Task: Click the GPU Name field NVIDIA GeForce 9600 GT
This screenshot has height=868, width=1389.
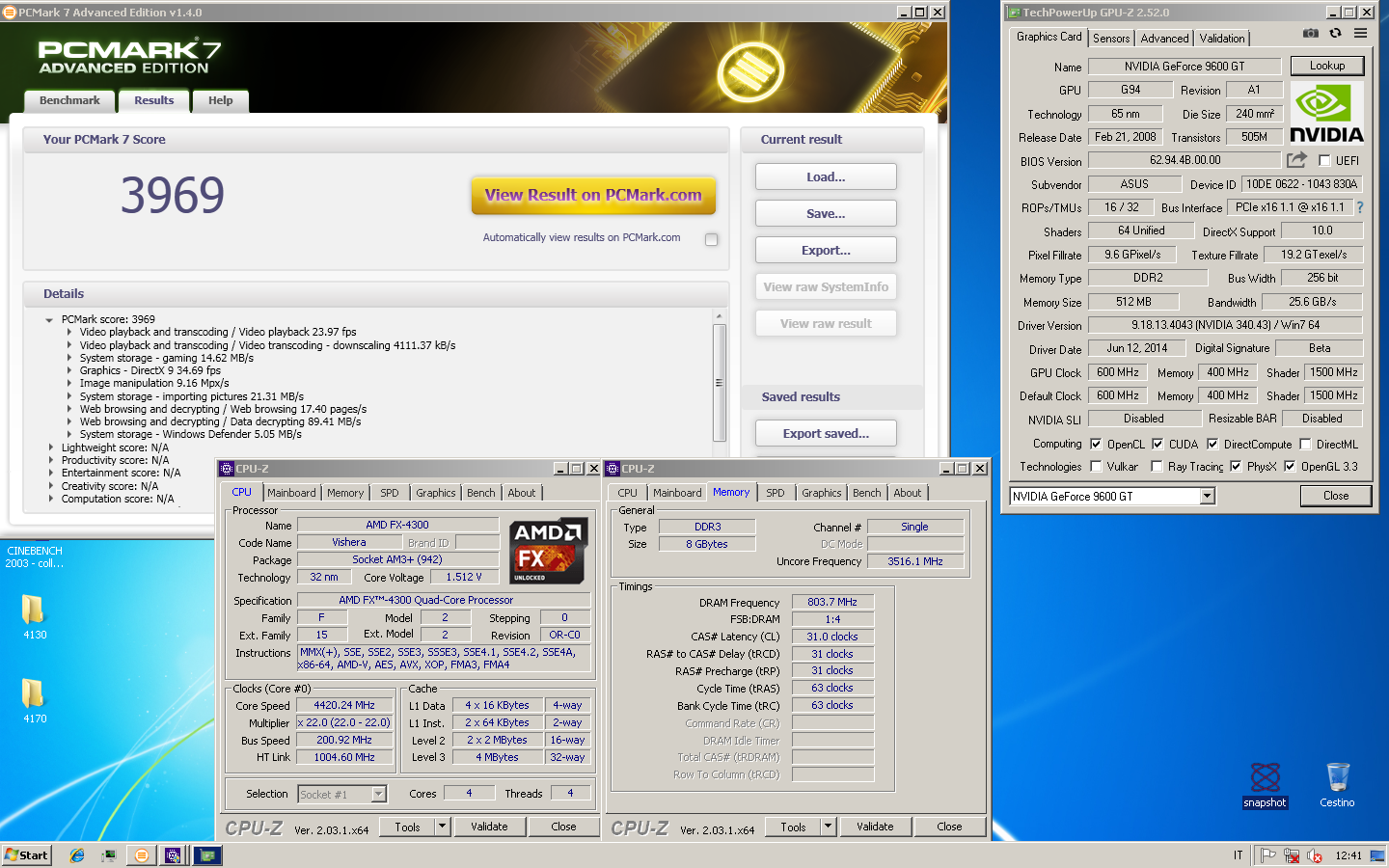Action: pos(1185,67)
